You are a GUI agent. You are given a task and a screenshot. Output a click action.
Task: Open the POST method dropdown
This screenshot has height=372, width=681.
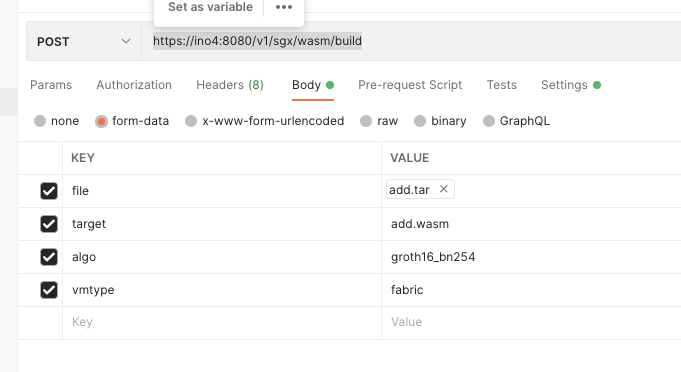pos(84,42)
